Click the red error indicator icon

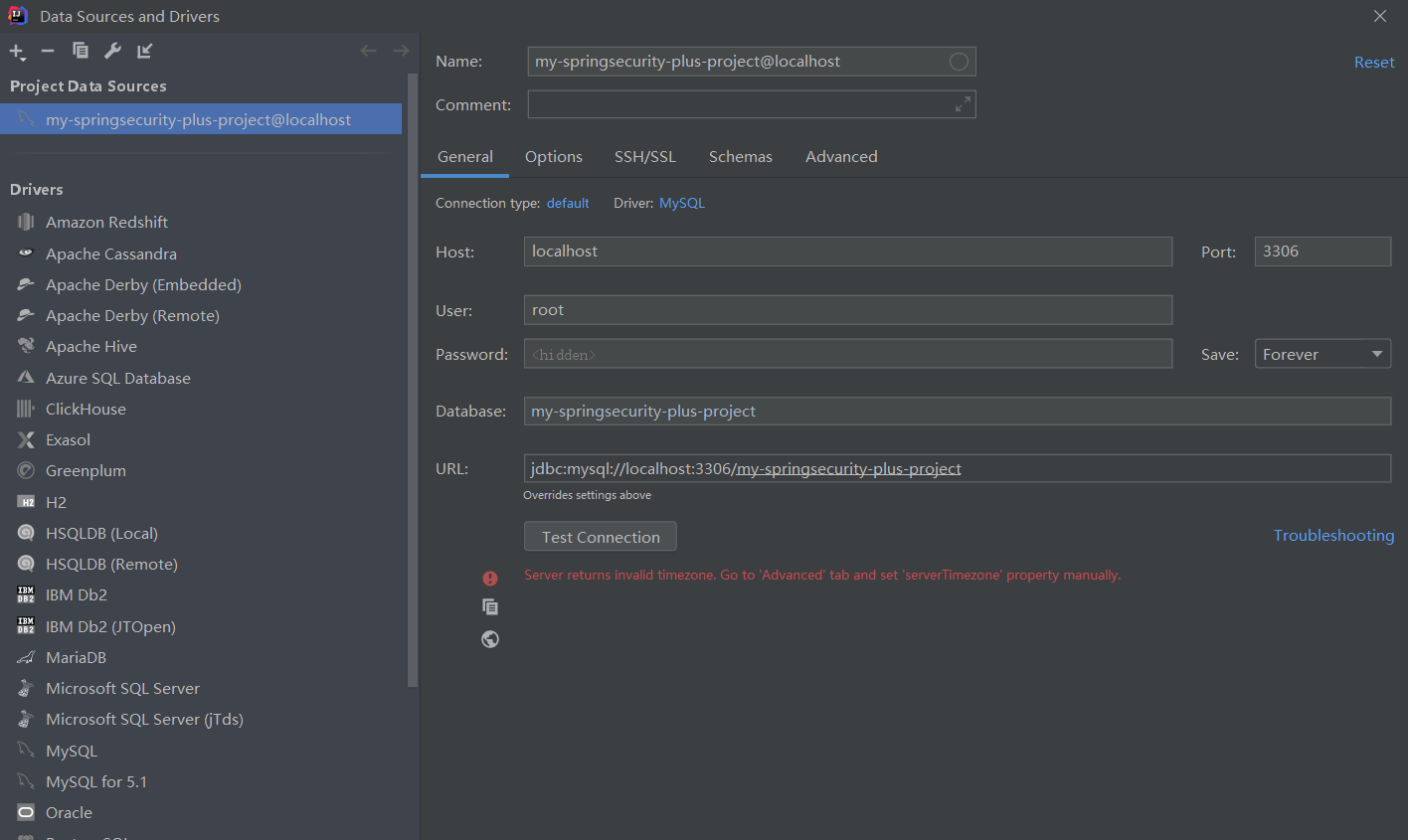[x=490, y=578]
